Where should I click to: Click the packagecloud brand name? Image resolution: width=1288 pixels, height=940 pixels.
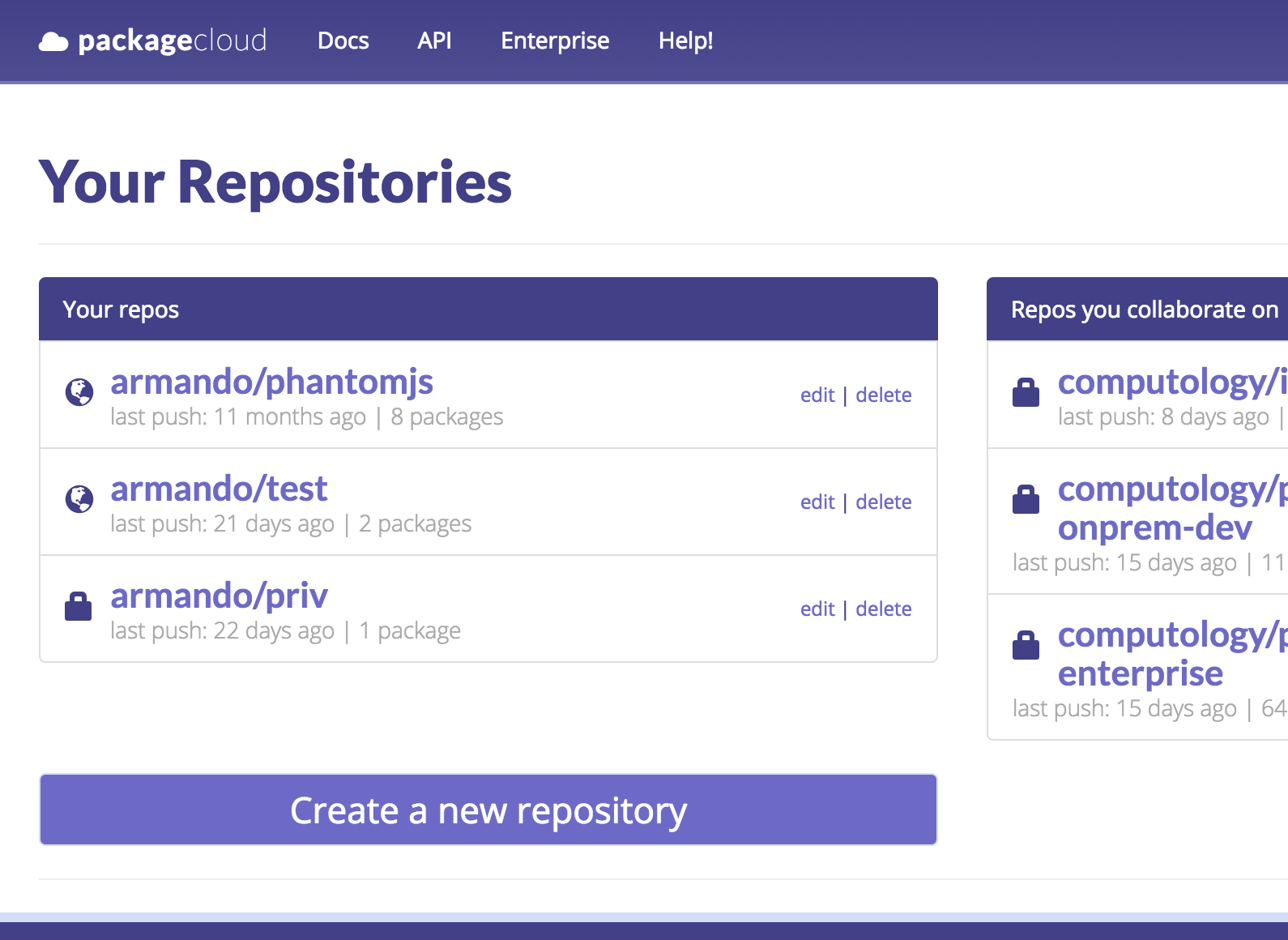point(173,41)
